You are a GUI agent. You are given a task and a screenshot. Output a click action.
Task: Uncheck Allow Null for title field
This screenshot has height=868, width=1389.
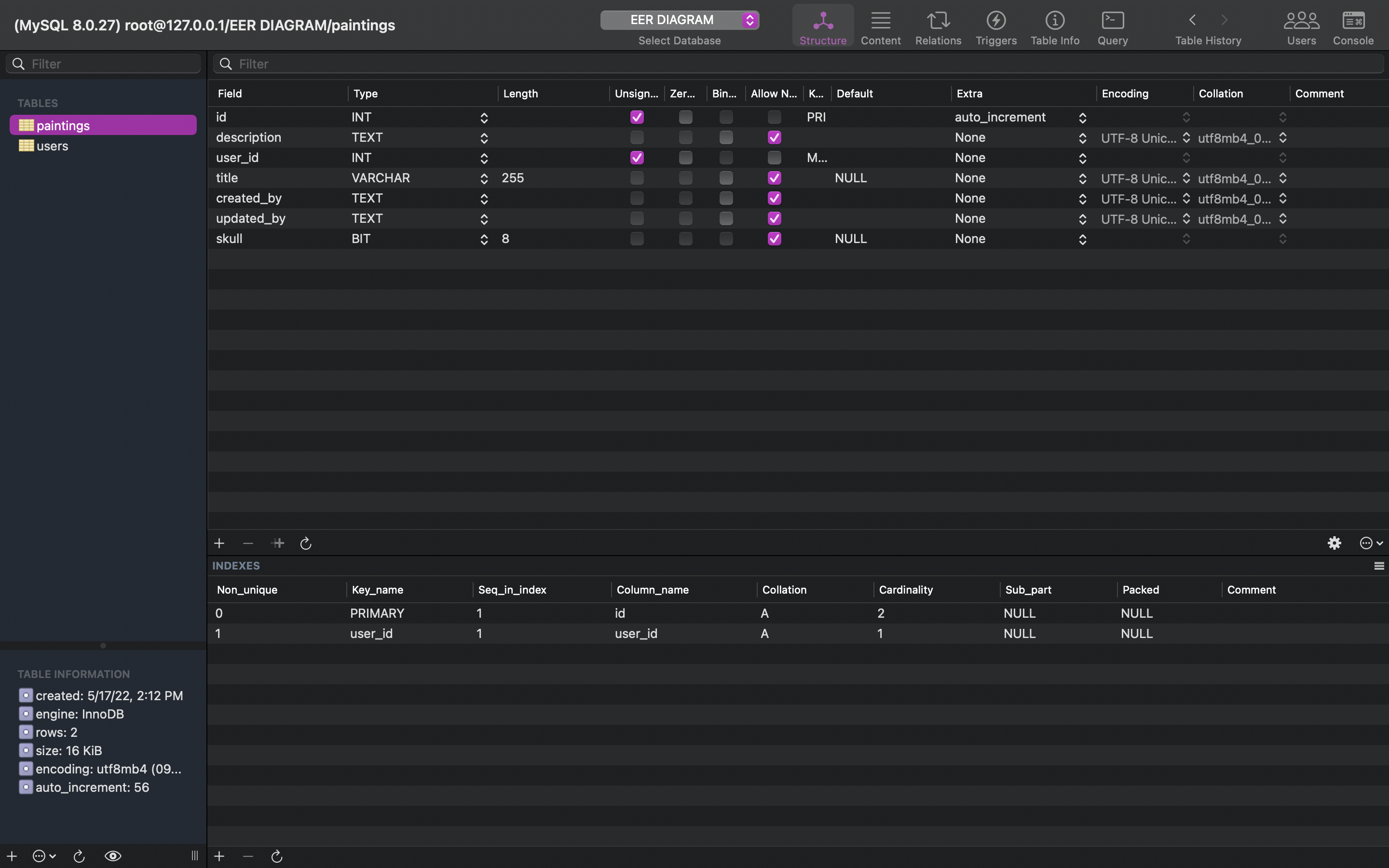click(x=774, y=178)
